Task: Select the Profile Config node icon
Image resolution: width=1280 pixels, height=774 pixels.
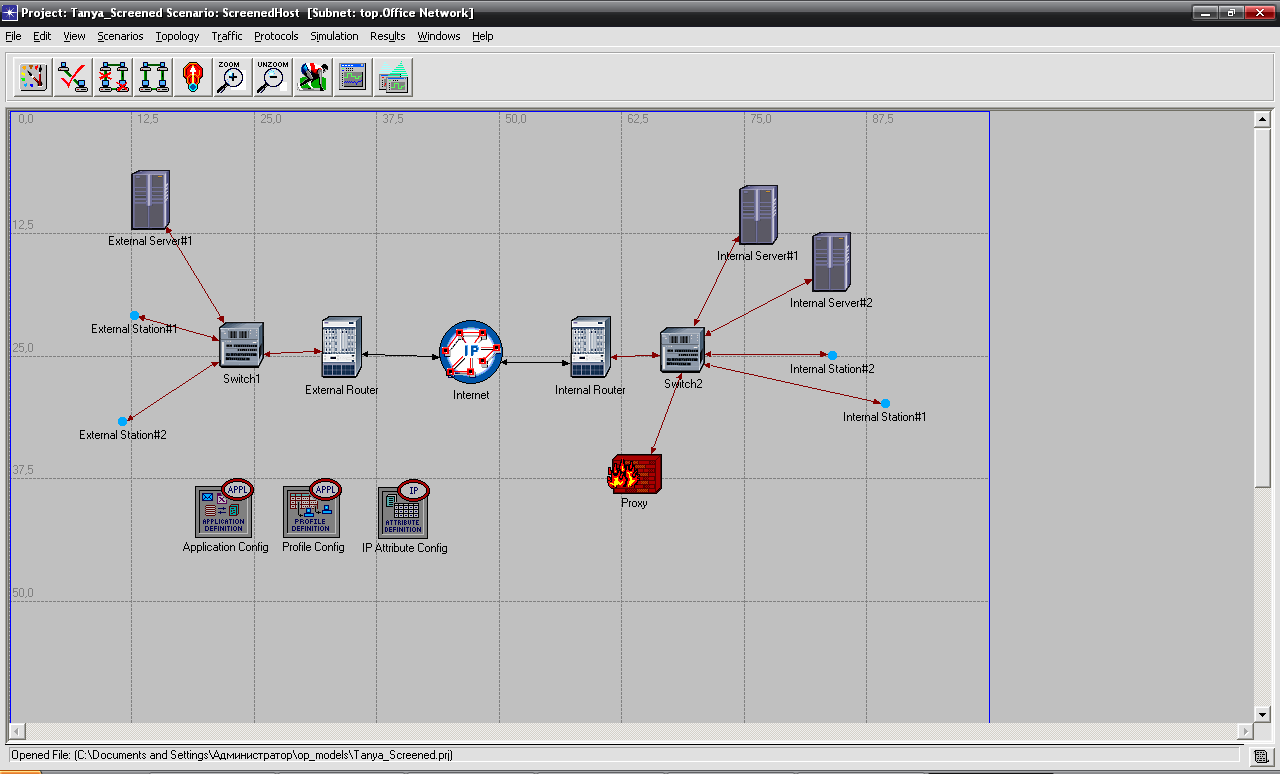Action: click(x=312, y=508)
